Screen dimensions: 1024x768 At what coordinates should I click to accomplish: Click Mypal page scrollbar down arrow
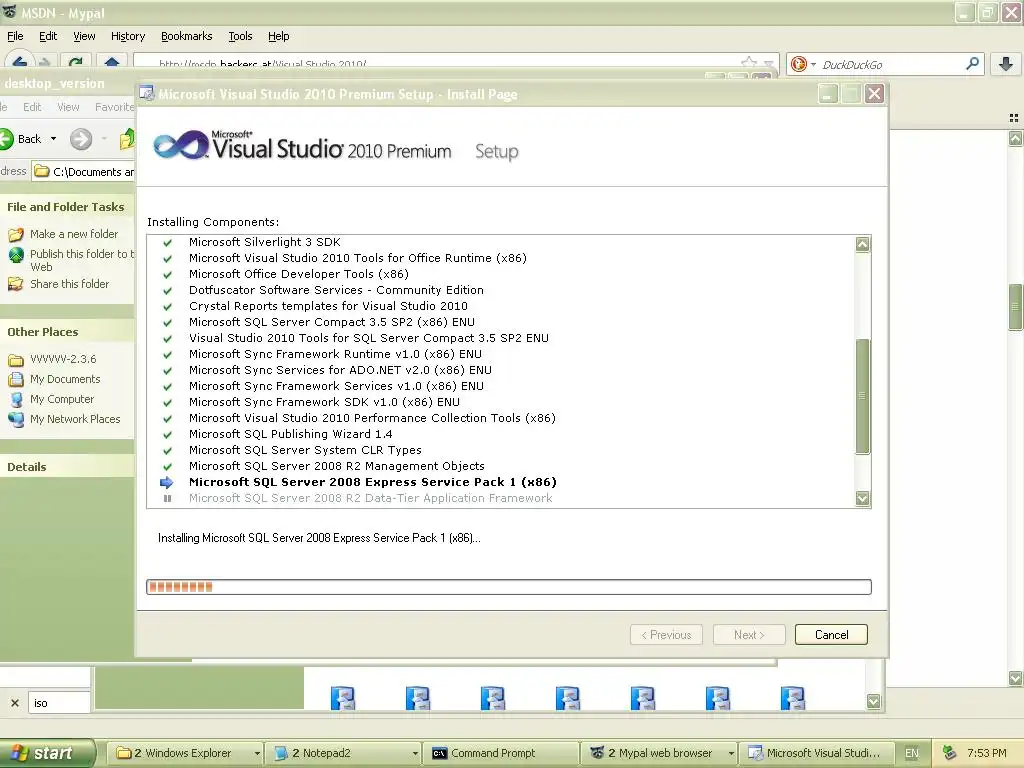(1015, 679)
